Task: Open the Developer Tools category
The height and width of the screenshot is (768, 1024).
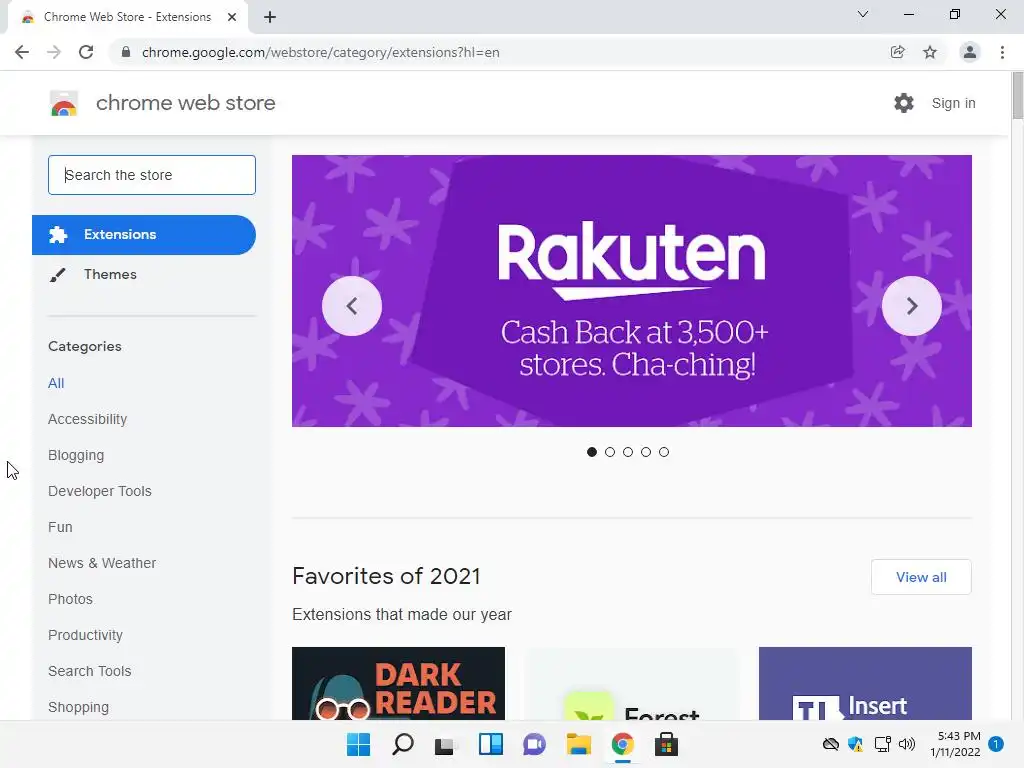Action: (100, 491)
